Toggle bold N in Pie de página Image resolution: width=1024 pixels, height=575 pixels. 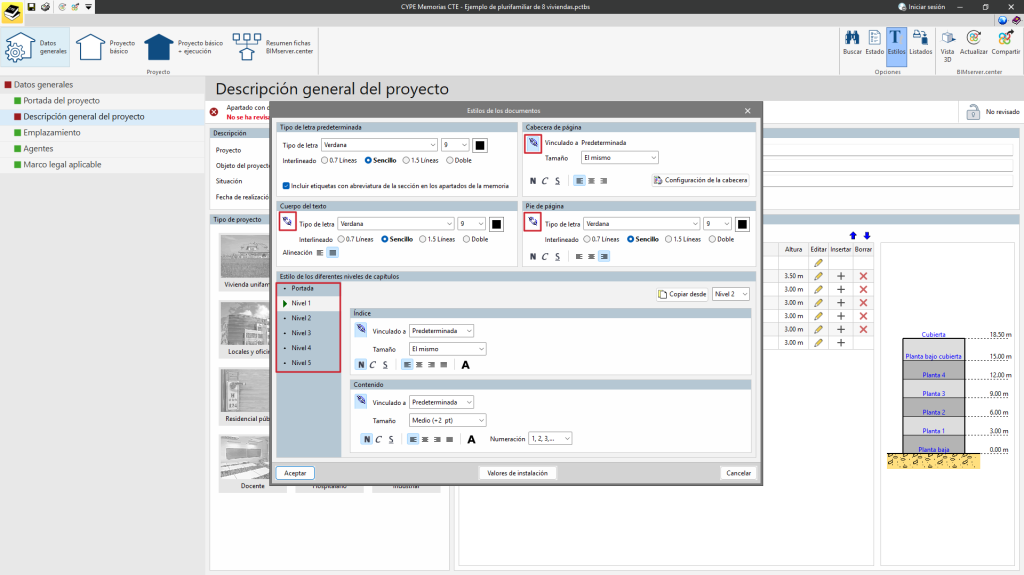(533, 257)
